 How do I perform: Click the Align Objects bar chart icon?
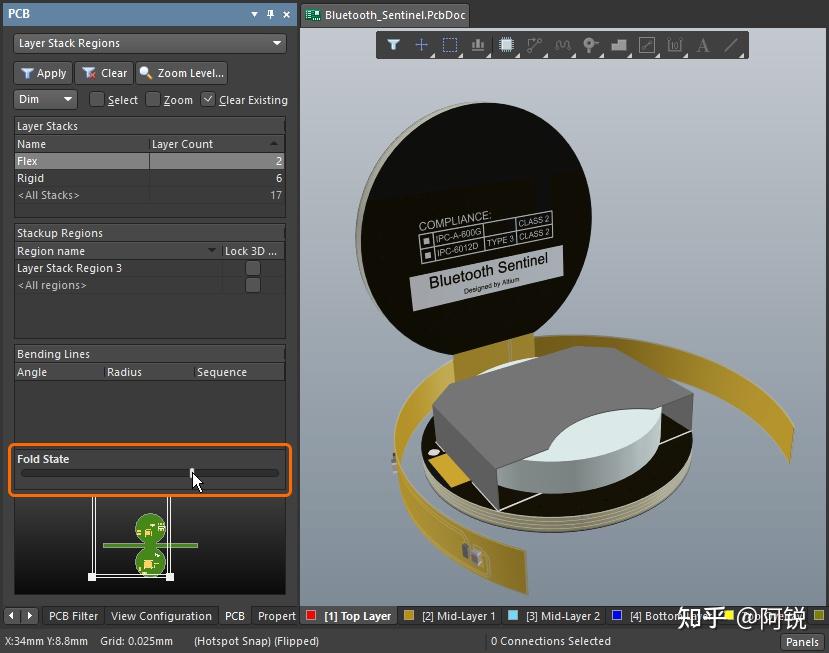[x=478, y=45]
